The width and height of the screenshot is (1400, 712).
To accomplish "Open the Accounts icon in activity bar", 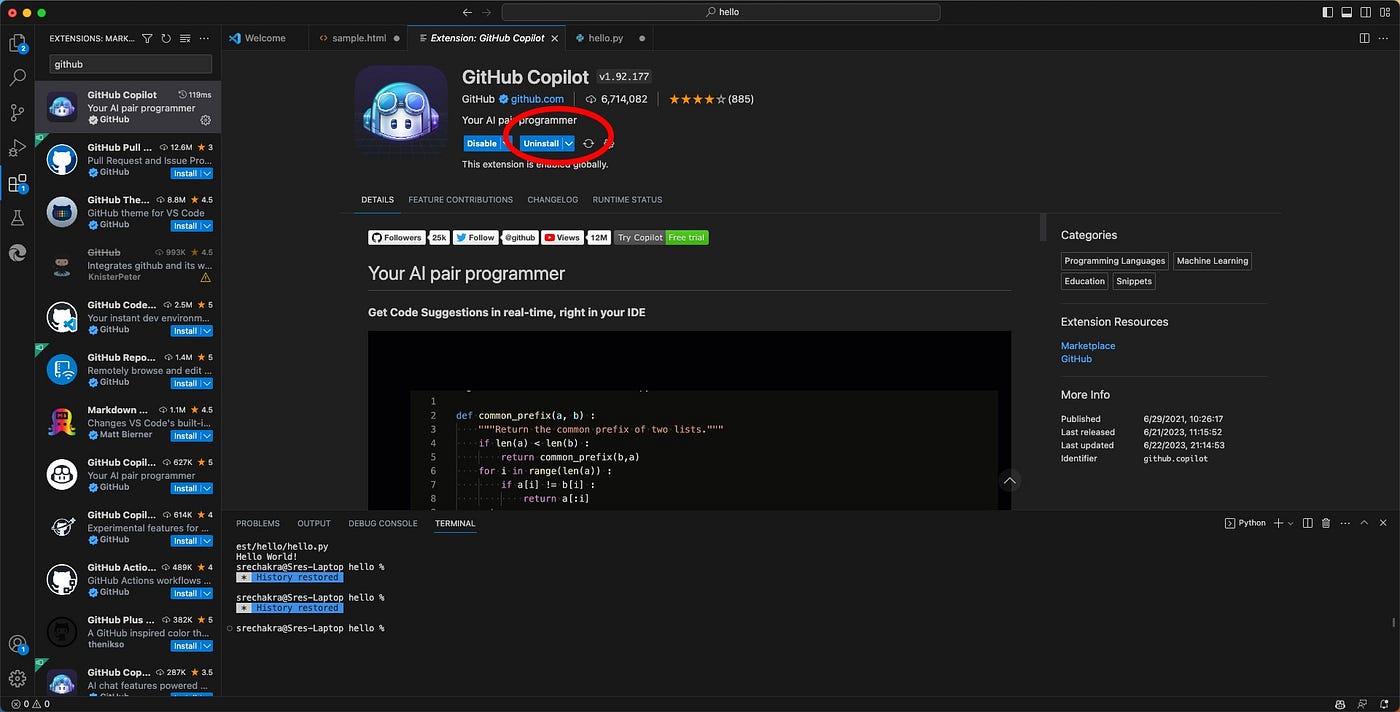I will [x=17, y=644].
